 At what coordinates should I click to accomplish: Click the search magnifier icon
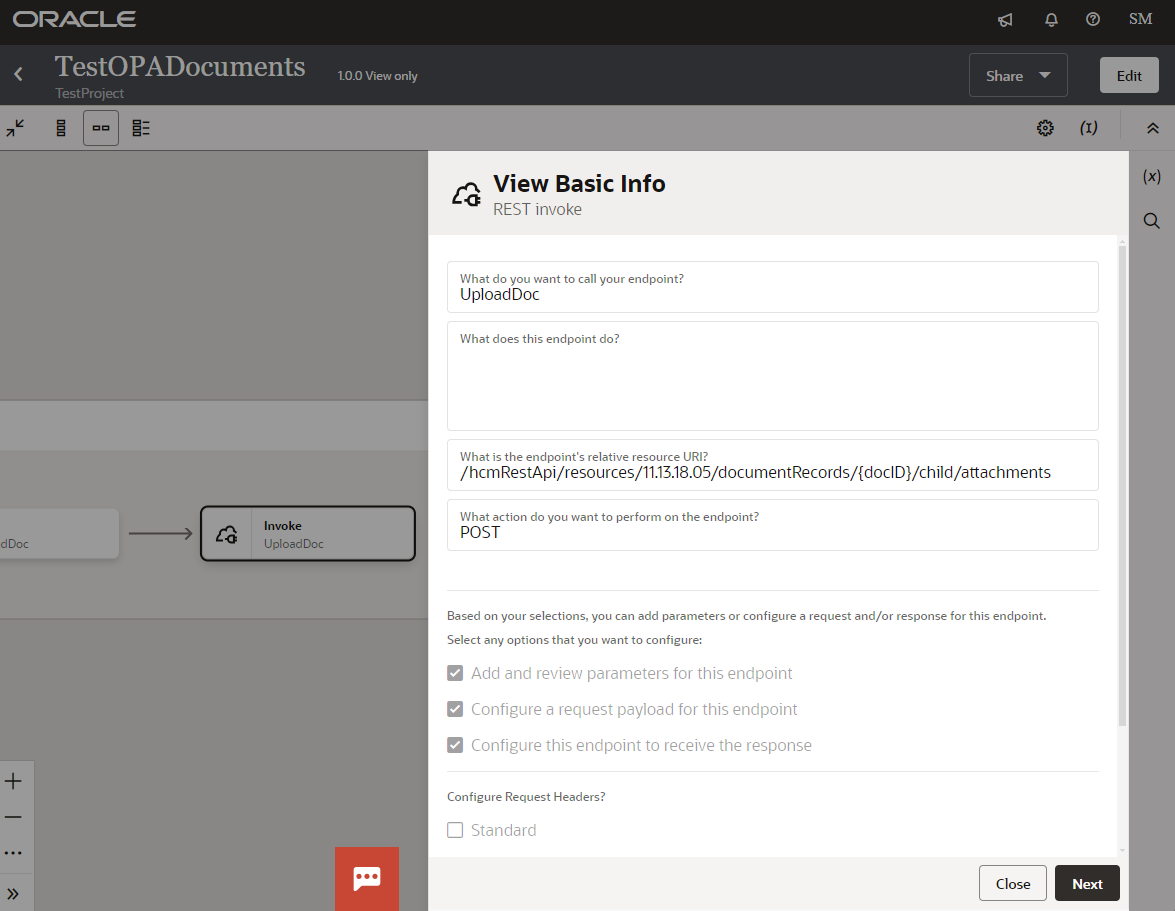[1151, 220]
